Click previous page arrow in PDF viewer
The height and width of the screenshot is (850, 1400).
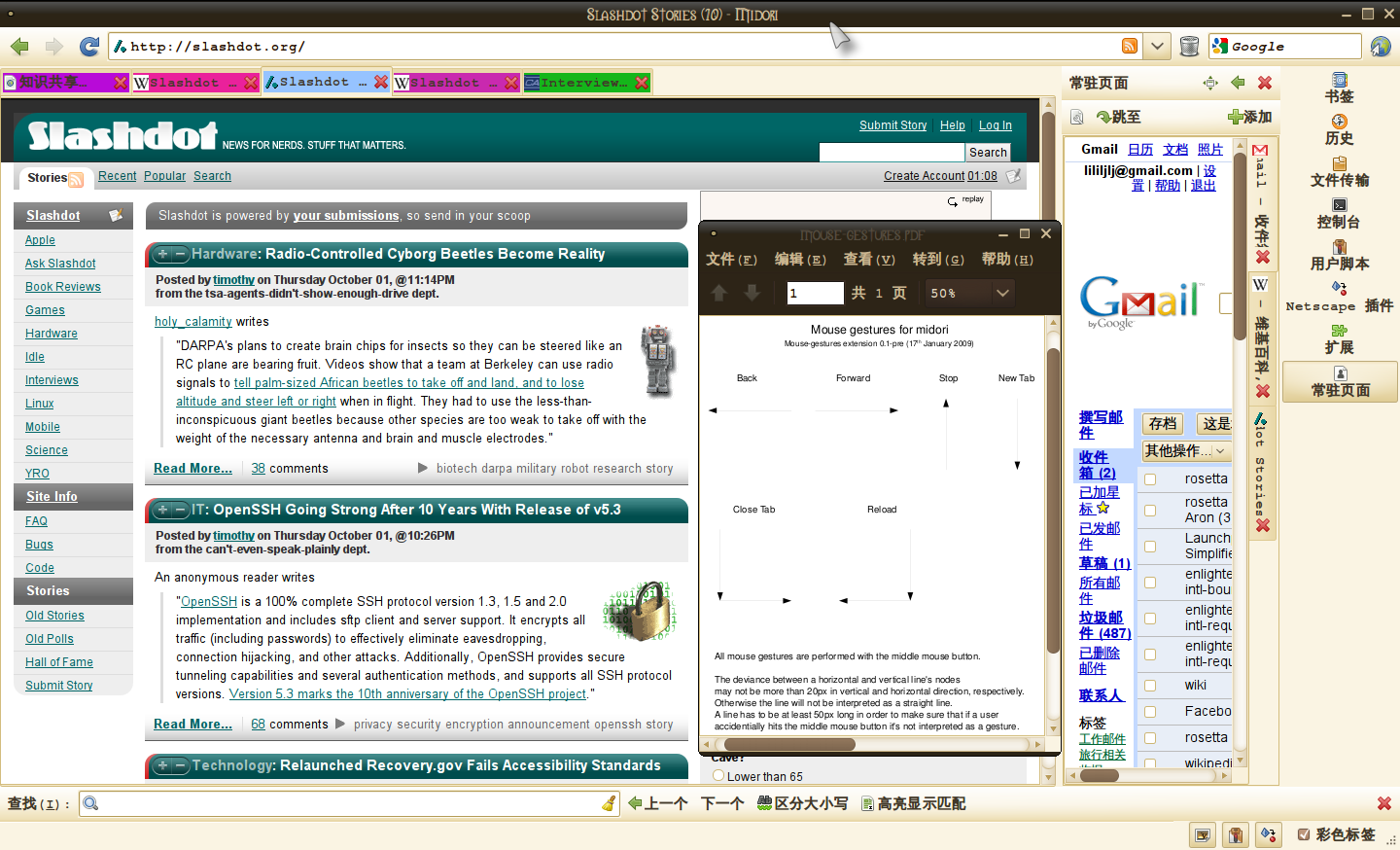[x=719, y=293]
